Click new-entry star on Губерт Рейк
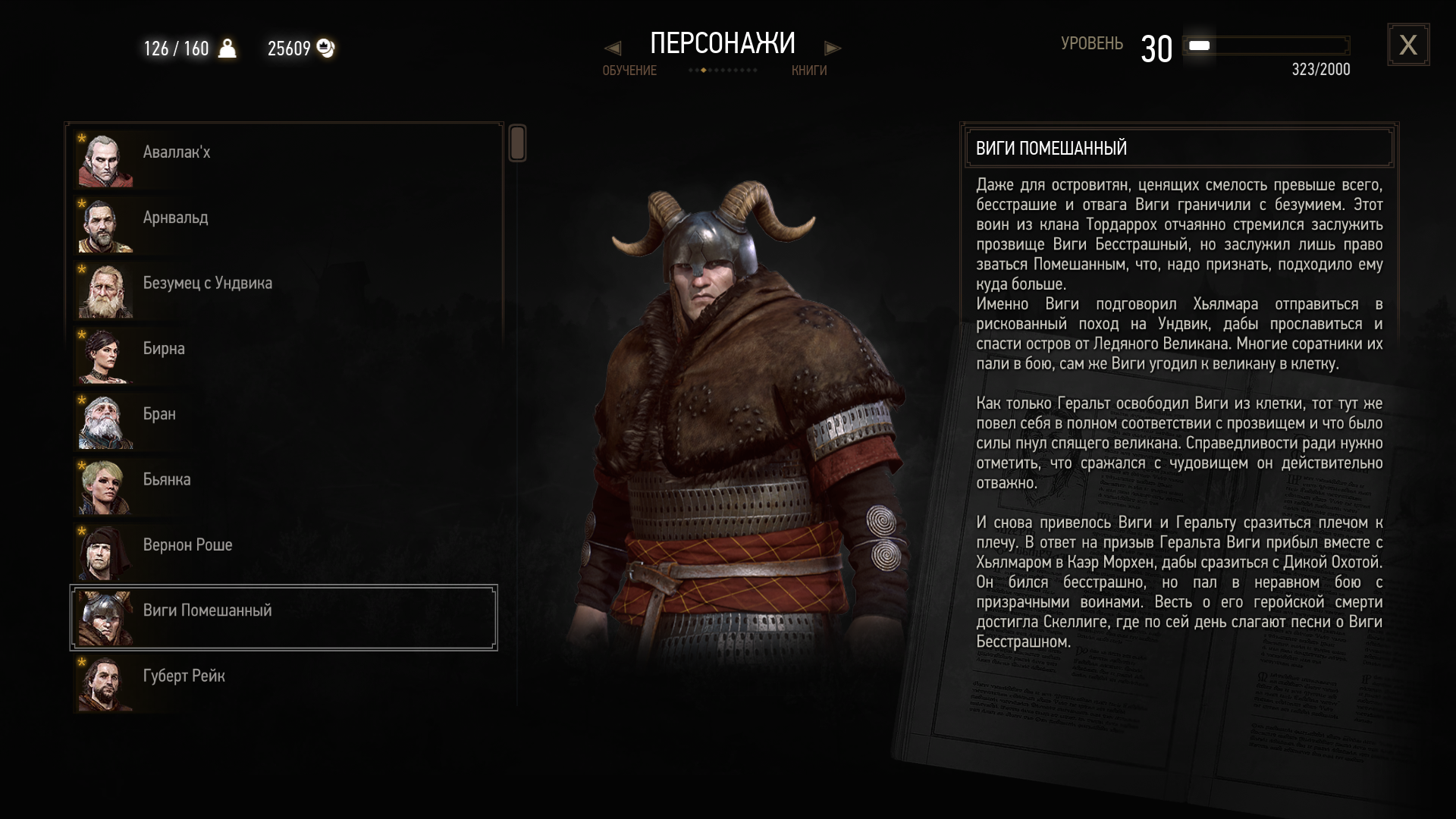 (x=81, y=662)
